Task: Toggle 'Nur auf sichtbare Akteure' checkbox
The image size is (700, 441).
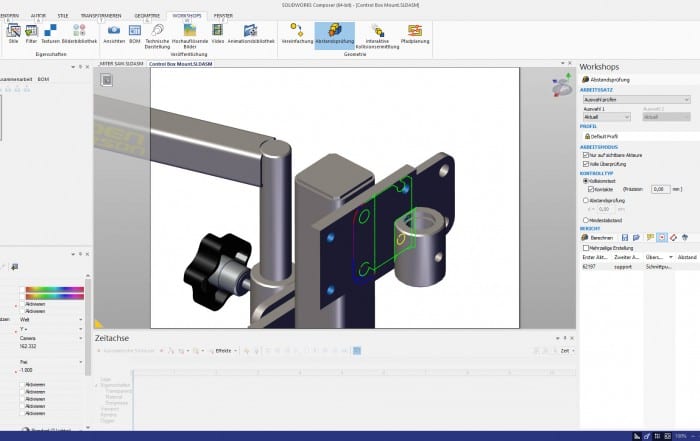Action: click(x=586, y=155)
